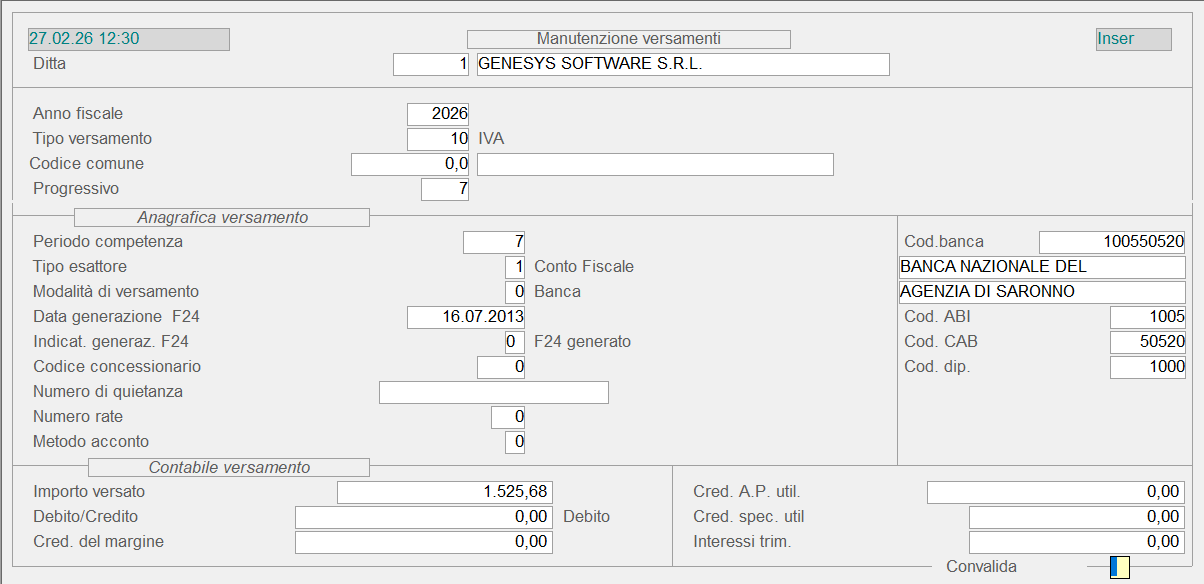
Task: Focus the Importo versato amount field
Action: (444, 492)
